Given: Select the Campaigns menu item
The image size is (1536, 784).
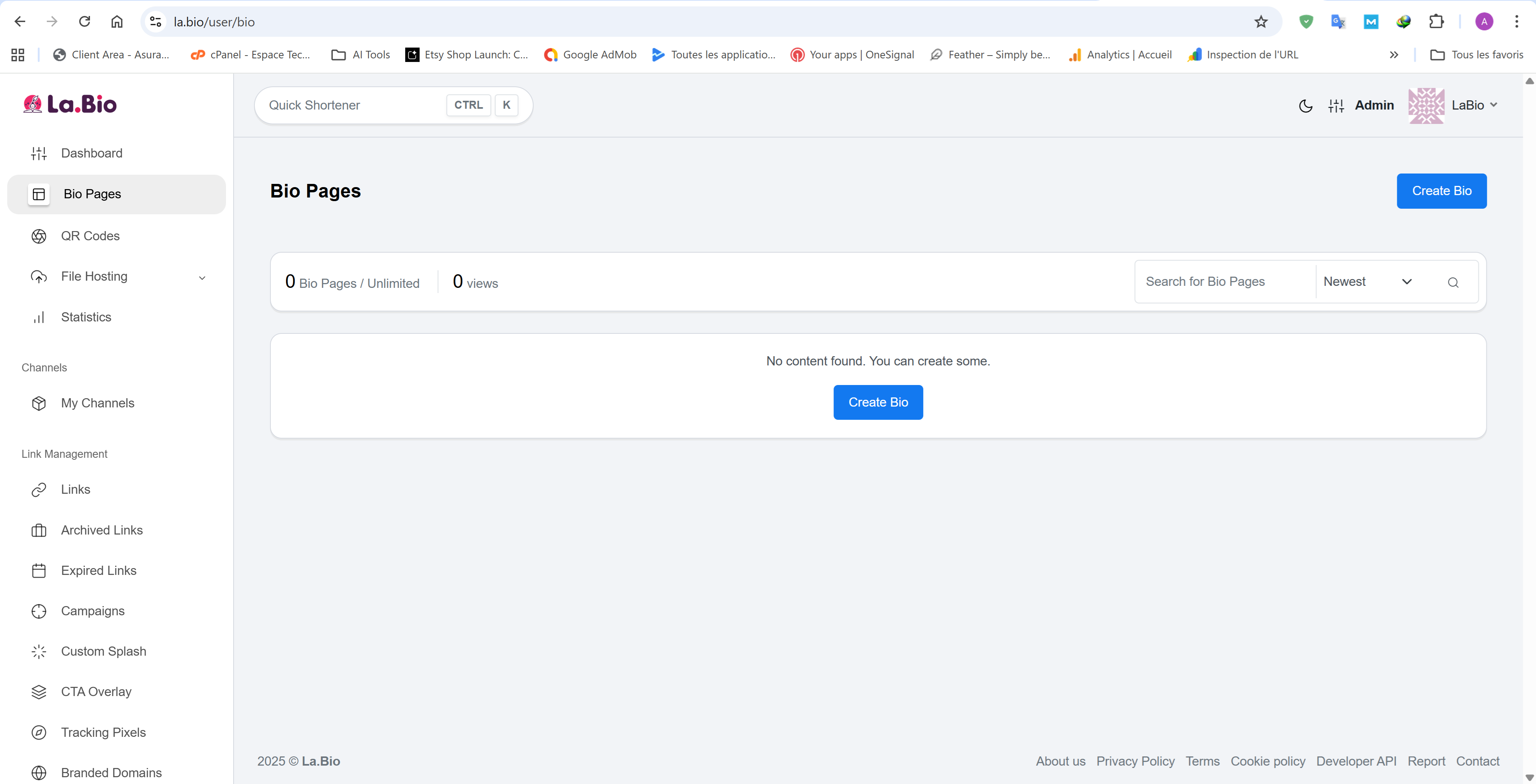Looking at the screenshot, I should click(92, 610).
